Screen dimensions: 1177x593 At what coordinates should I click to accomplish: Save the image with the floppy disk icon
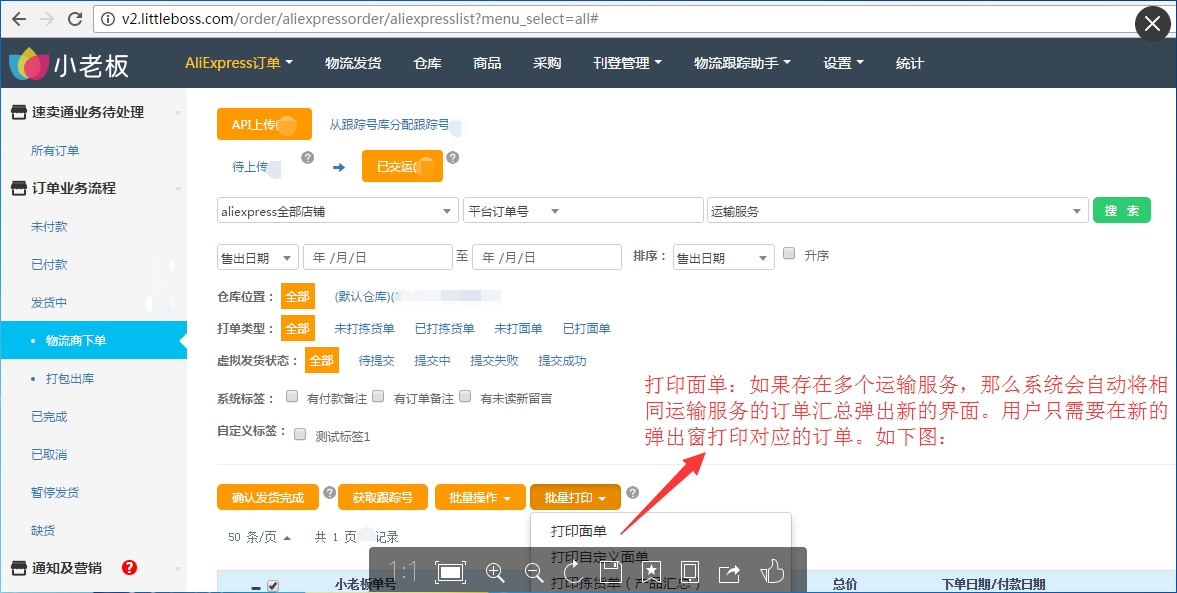pos(611,573)
